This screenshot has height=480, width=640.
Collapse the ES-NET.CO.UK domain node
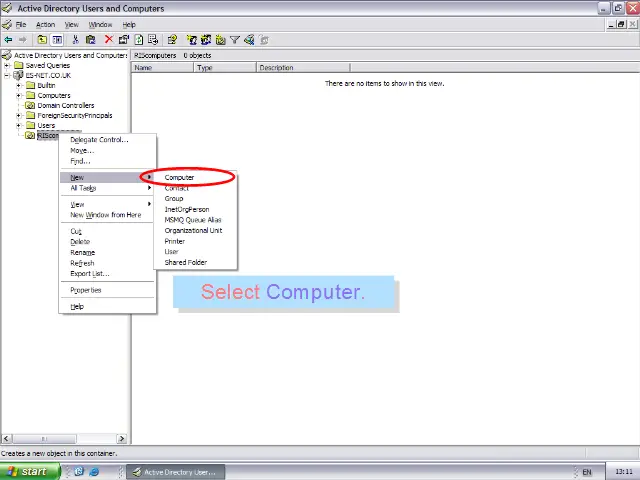tap(7, 75)
